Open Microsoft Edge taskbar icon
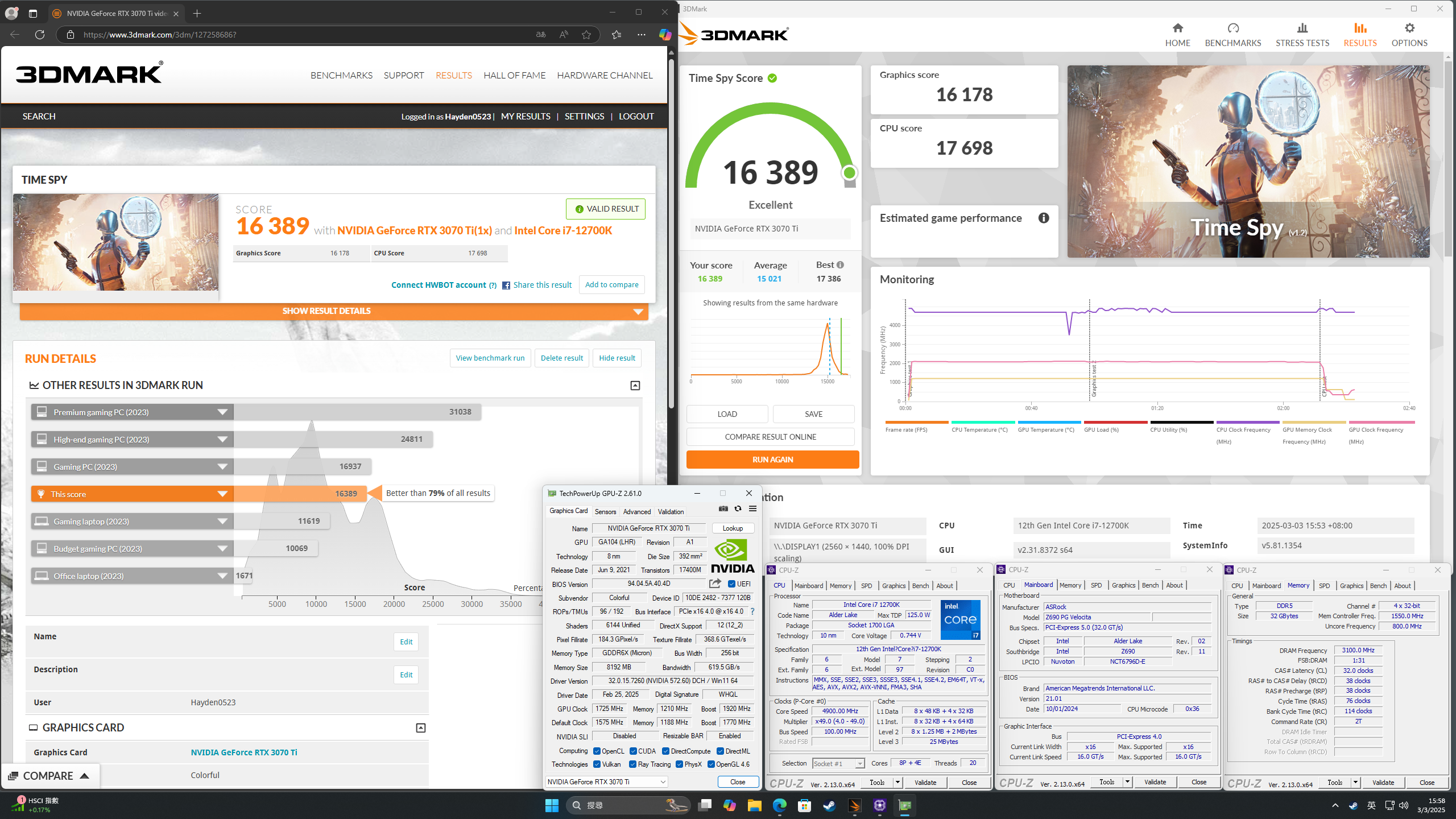This screenshot has width=1456, height=819. (779, 805)
